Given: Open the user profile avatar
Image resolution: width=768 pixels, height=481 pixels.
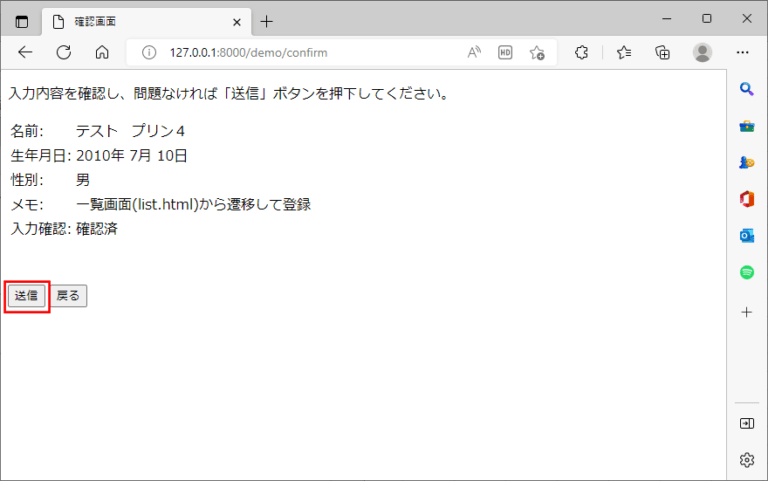Looking at the screenshot, I should 703,52.
